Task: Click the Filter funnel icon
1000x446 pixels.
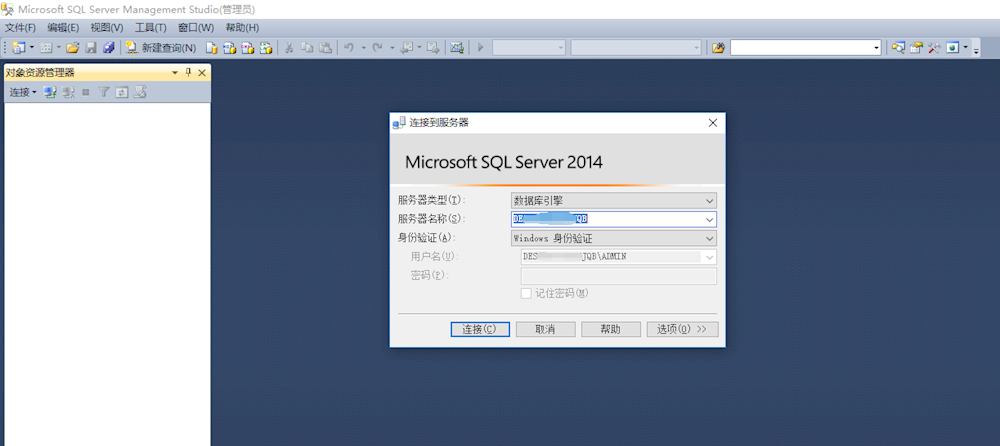Action: tap(103, 93)
